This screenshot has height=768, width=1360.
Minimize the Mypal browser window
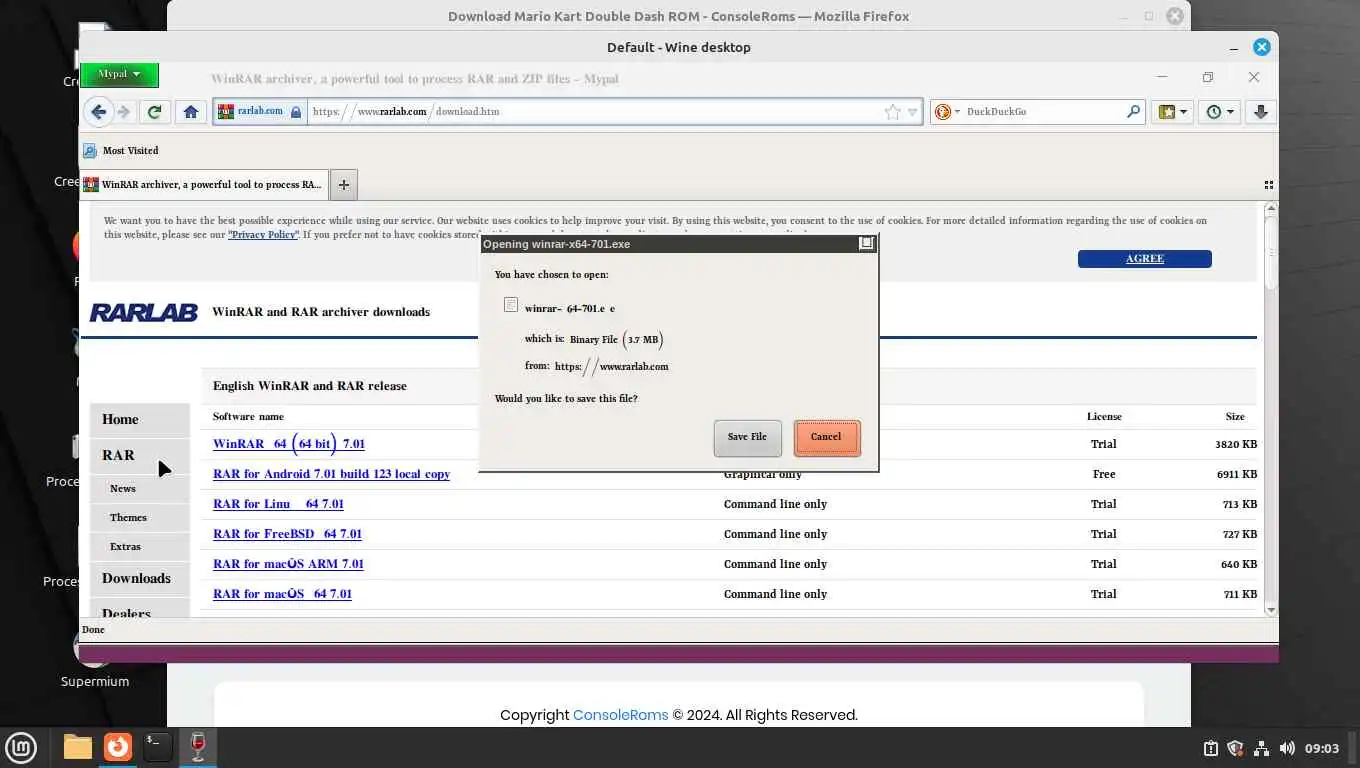click(x=1162, y=77)
